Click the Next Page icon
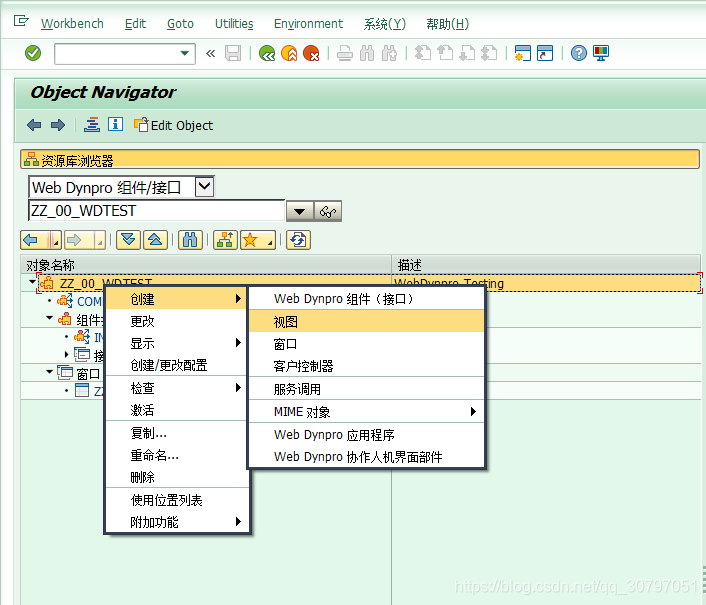The width and height of the screenshot is (706, 605). coord(467,53)
